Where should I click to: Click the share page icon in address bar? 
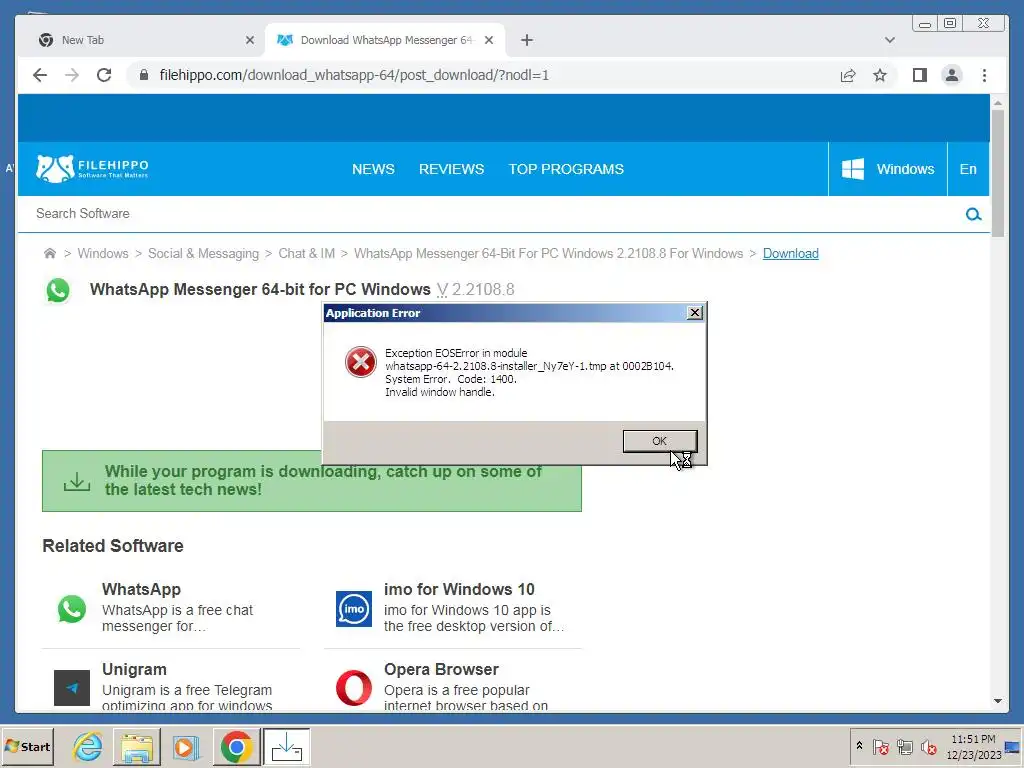tap(848, 75)
